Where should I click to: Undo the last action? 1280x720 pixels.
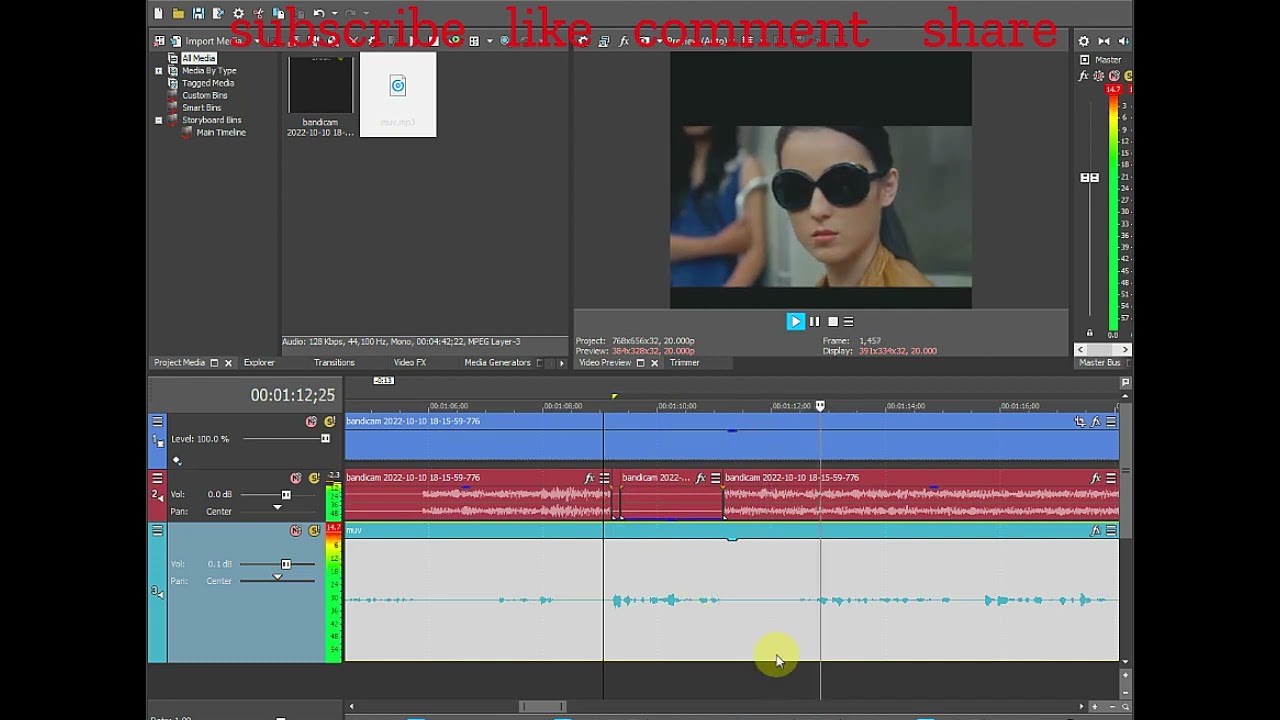tap(318, 14)
